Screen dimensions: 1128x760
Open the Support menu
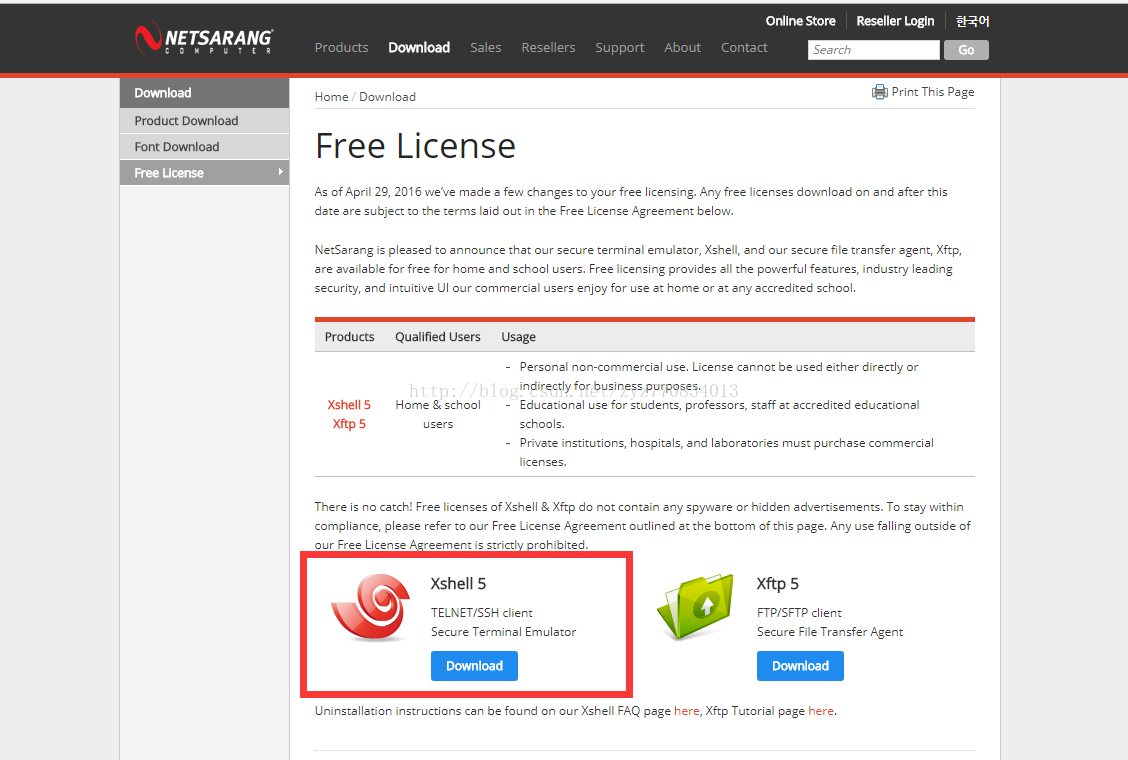(x=619, y=48)
